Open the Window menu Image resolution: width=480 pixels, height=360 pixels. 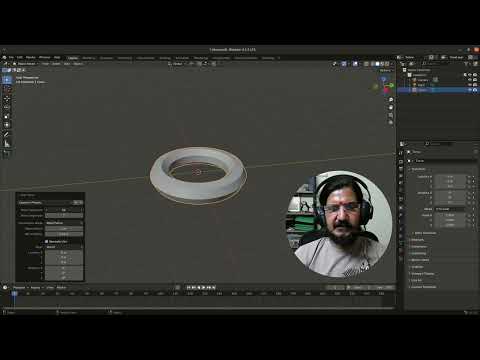coord(44,57)
